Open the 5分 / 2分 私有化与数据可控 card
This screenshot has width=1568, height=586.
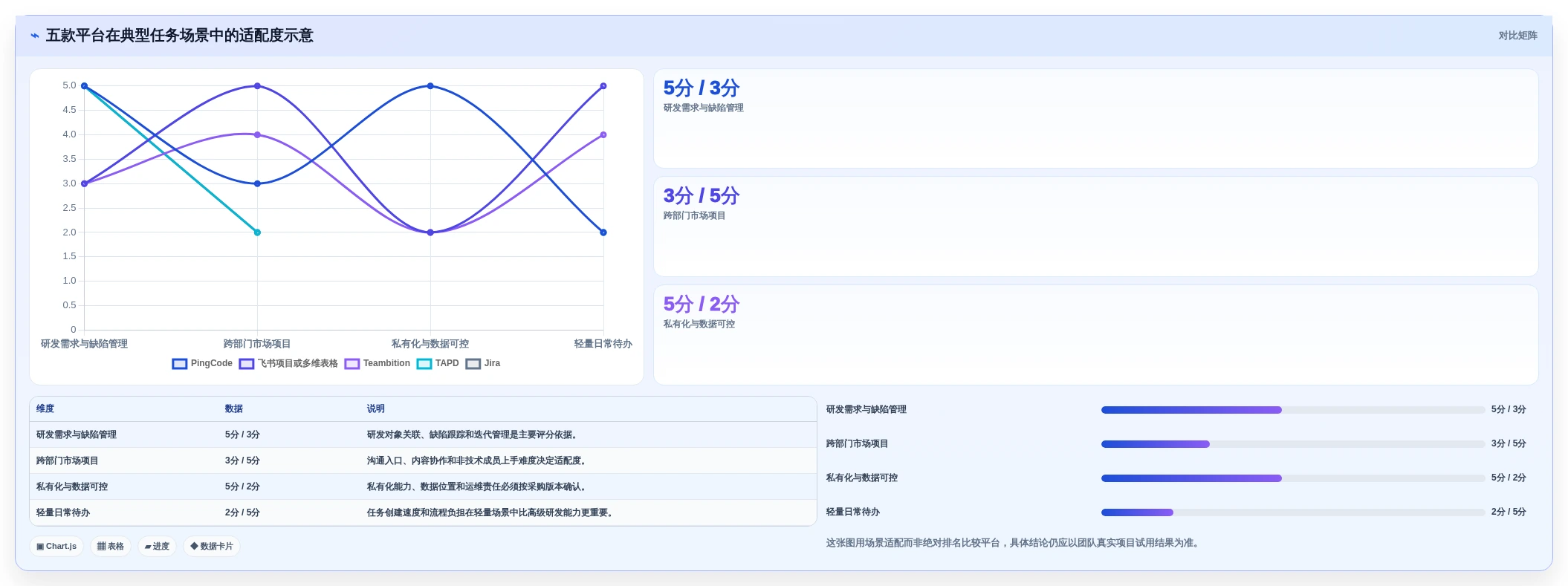(x=1095, y=335)
